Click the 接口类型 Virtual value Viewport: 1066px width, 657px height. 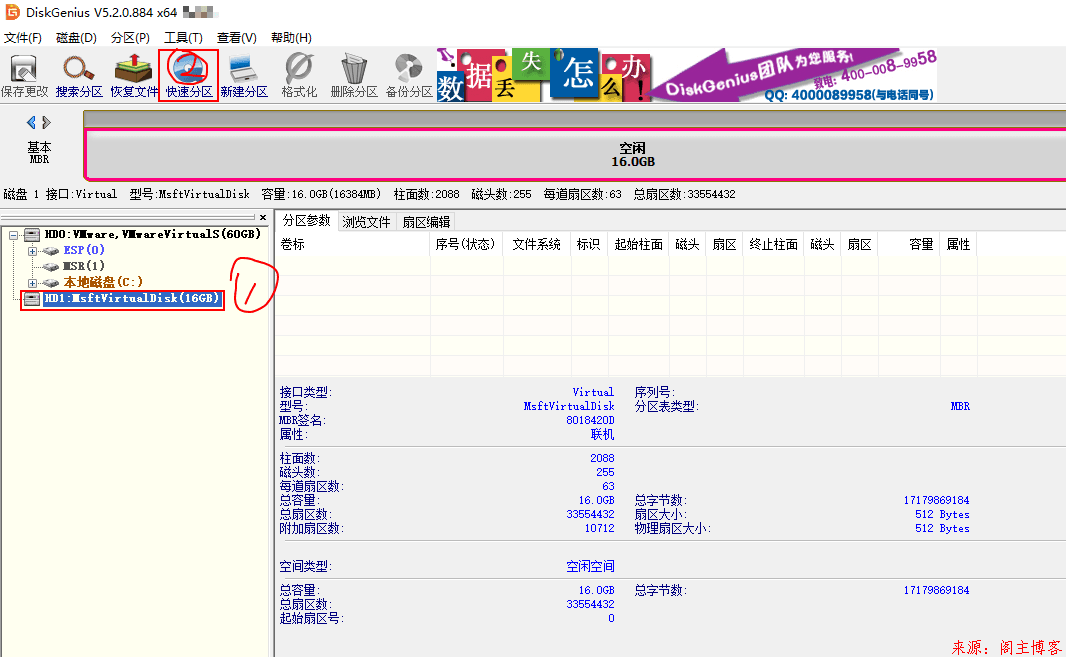pyautogui.click(x=593, y=392)
